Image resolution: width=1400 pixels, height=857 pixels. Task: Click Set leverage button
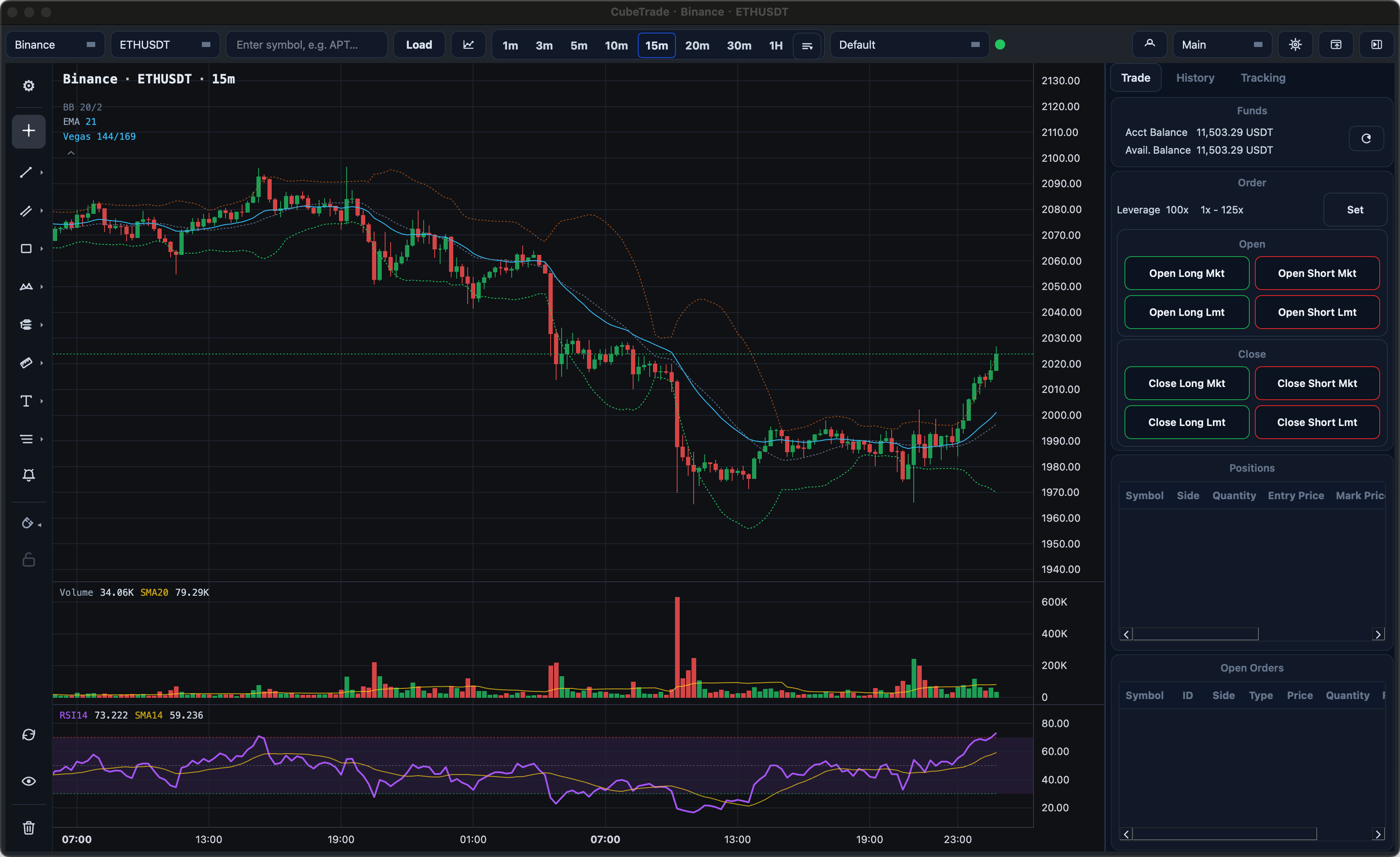coord(1355,210)
